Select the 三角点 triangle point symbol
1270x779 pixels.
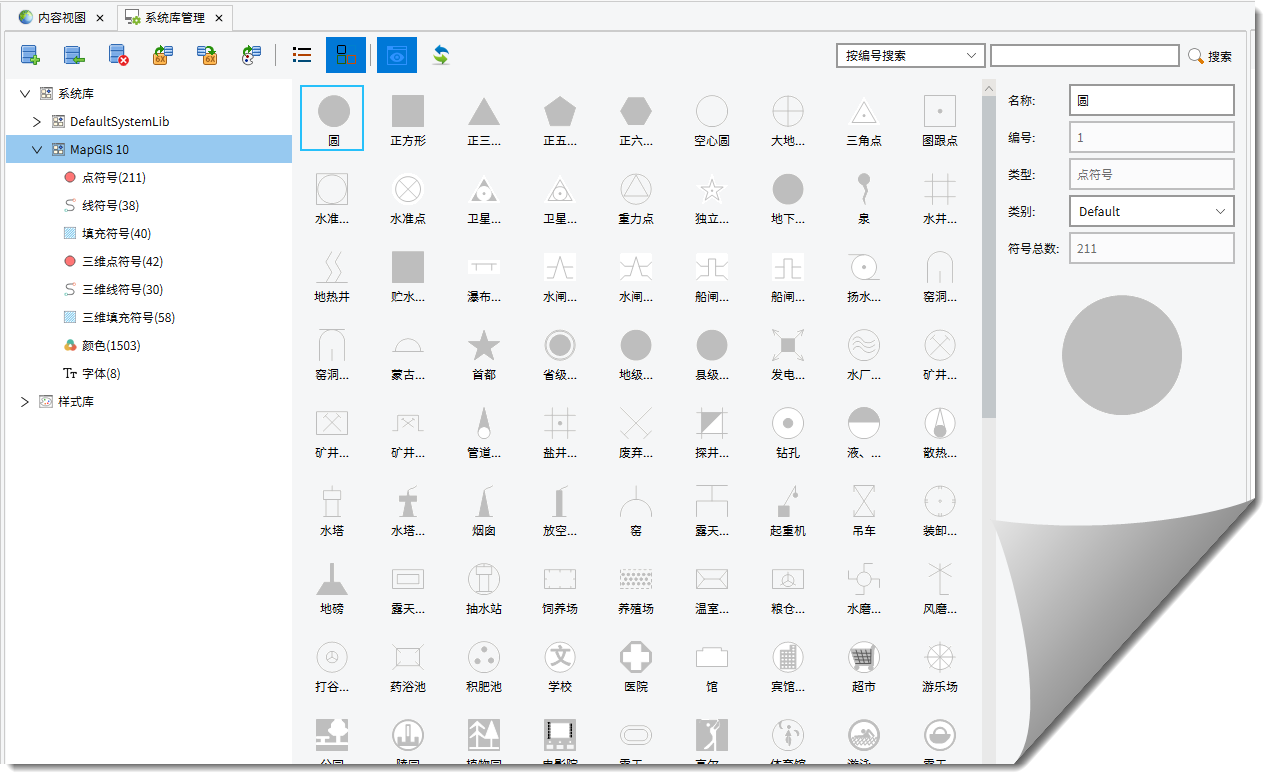pos(864,118)
